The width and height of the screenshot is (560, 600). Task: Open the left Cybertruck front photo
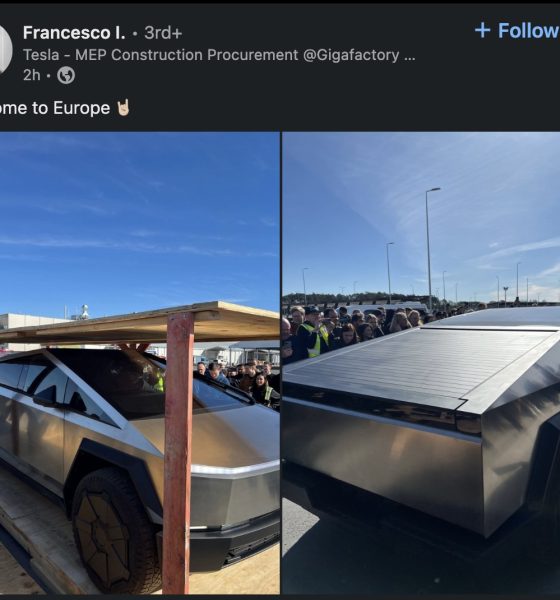(140, 363)
